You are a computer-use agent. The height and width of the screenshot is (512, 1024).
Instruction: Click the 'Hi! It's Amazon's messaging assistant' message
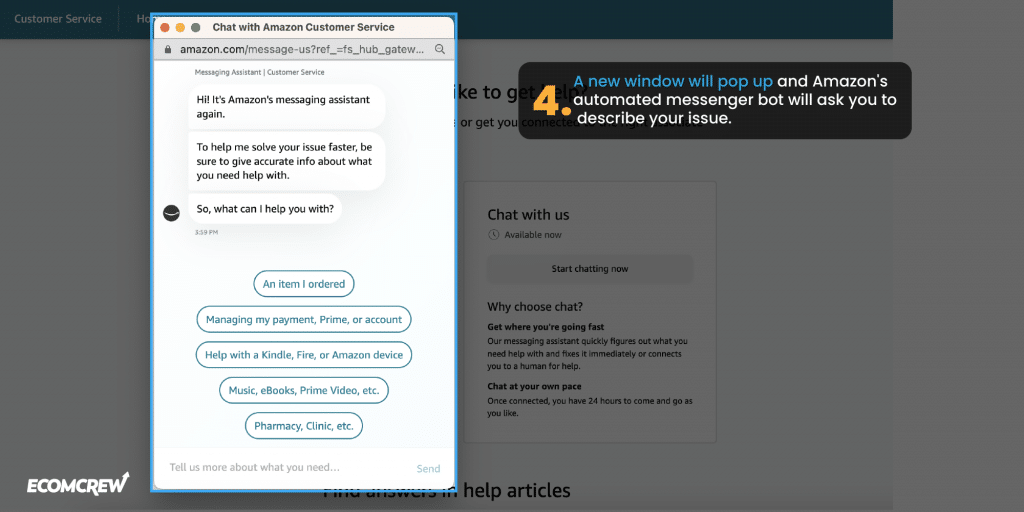pyautogui.click(x=287, y=106)
